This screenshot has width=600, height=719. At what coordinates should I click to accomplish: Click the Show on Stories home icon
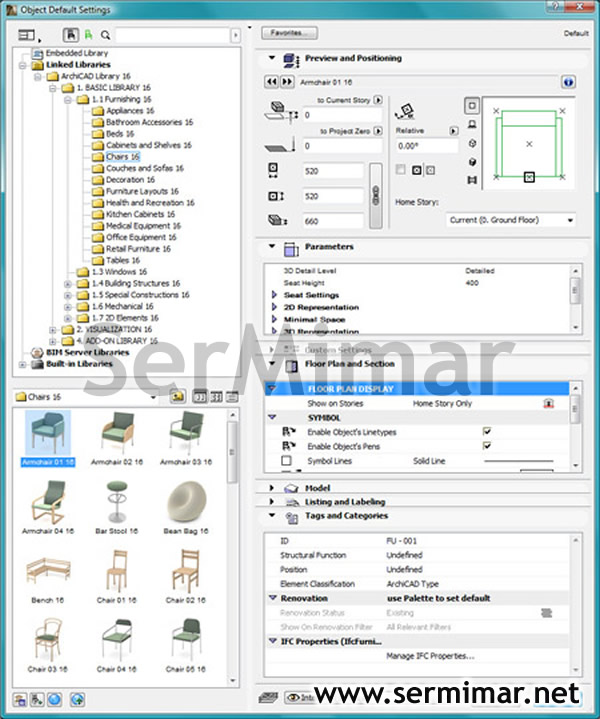549,404
